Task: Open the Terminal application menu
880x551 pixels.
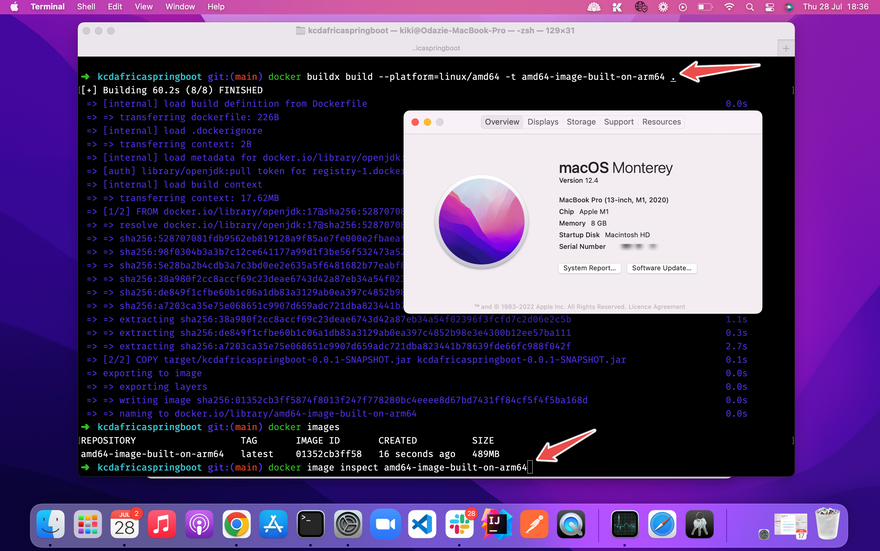Action: (47, 7)
